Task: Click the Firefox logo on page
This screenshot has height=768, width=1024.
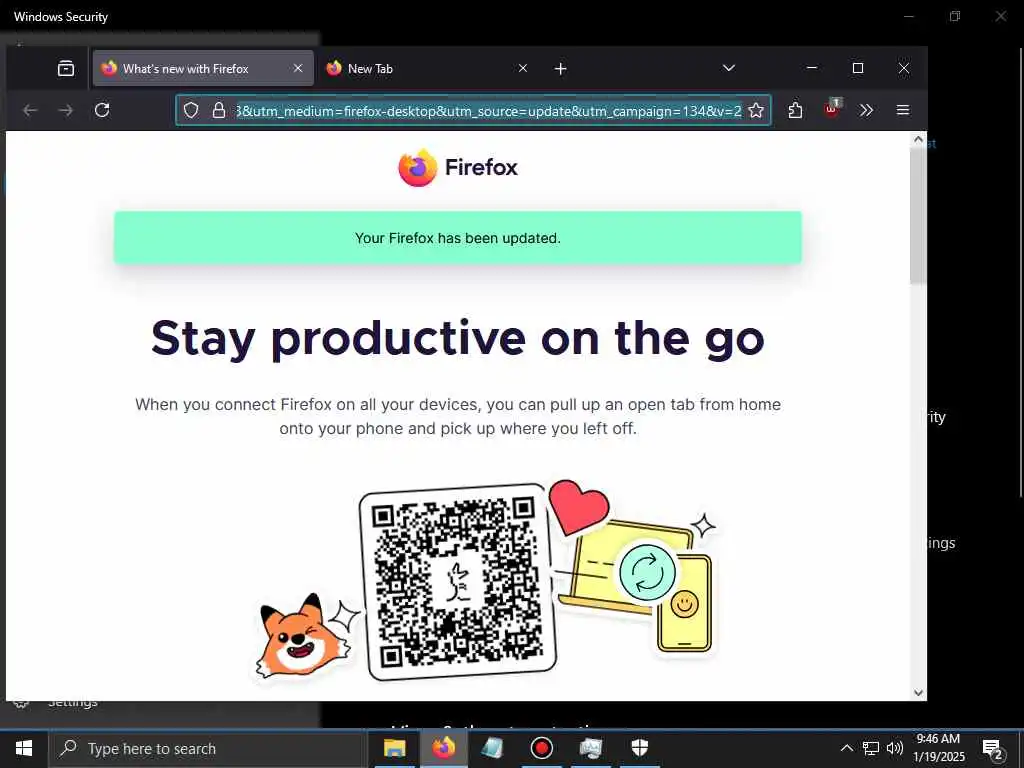Action: point(458,168)
